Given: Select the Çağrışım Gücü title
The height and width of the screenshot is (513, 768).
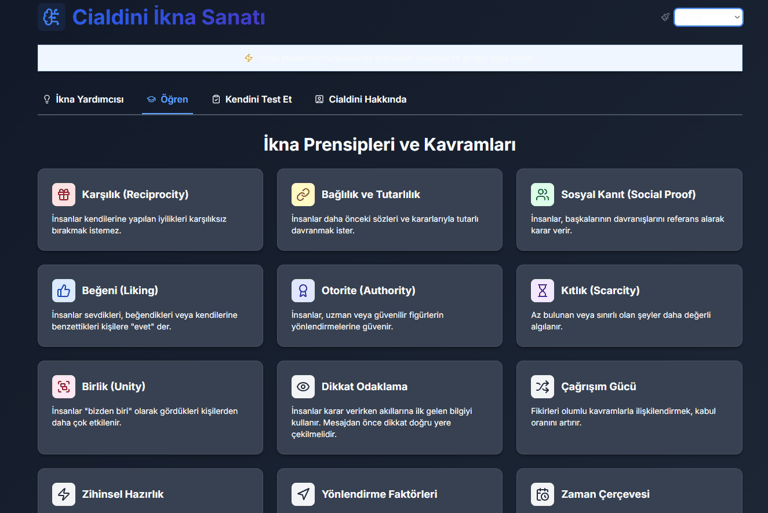Looking at the screenshot, I should pyautogui.click(x=599, y=387).
